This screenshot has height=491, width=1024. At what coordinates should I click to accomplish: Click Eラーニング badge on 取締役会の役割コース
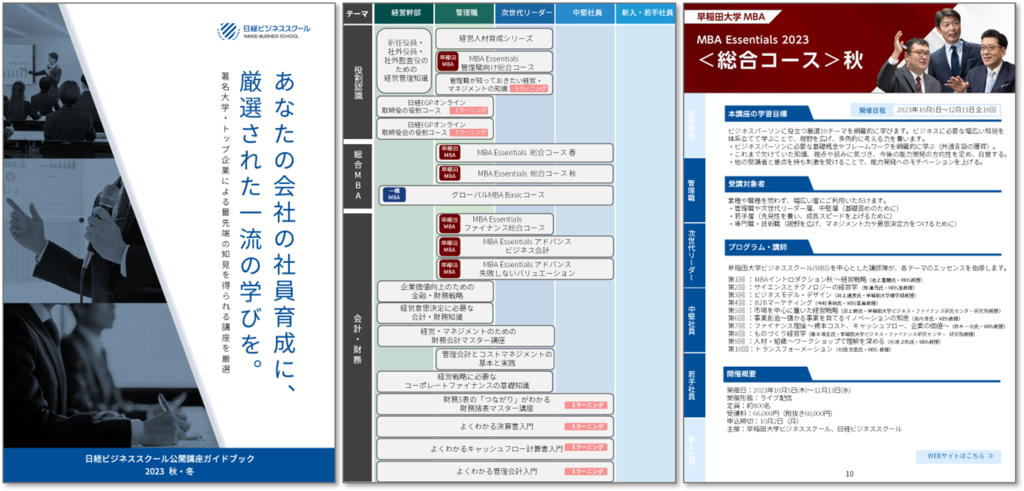click(469, 133)
